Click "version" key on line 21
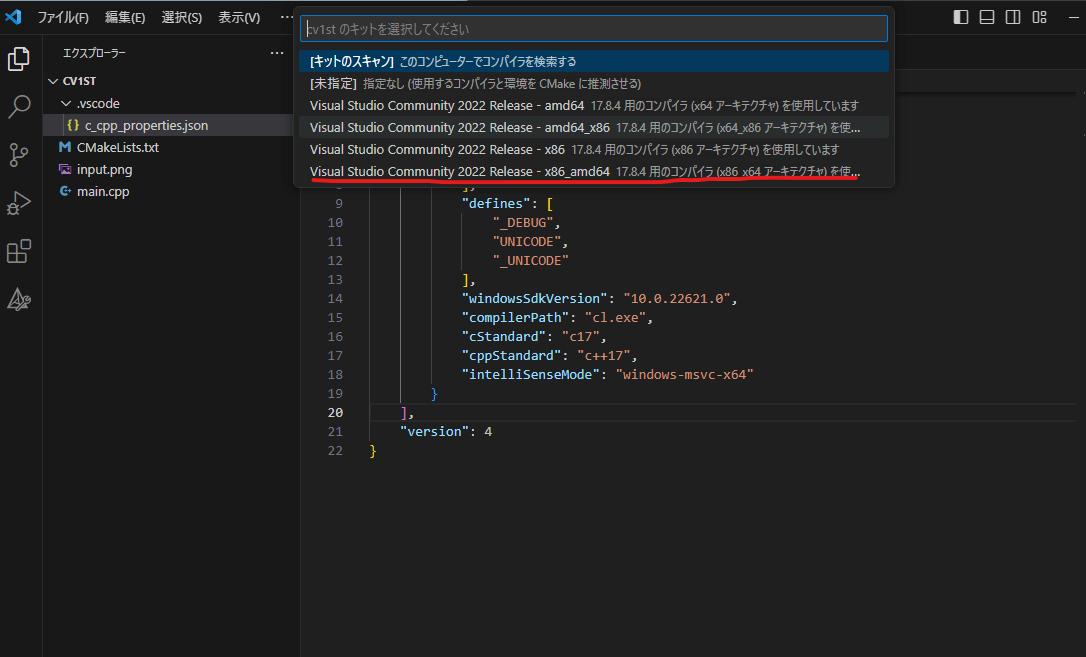1086x657 pixels. click(x=434, y=431)
